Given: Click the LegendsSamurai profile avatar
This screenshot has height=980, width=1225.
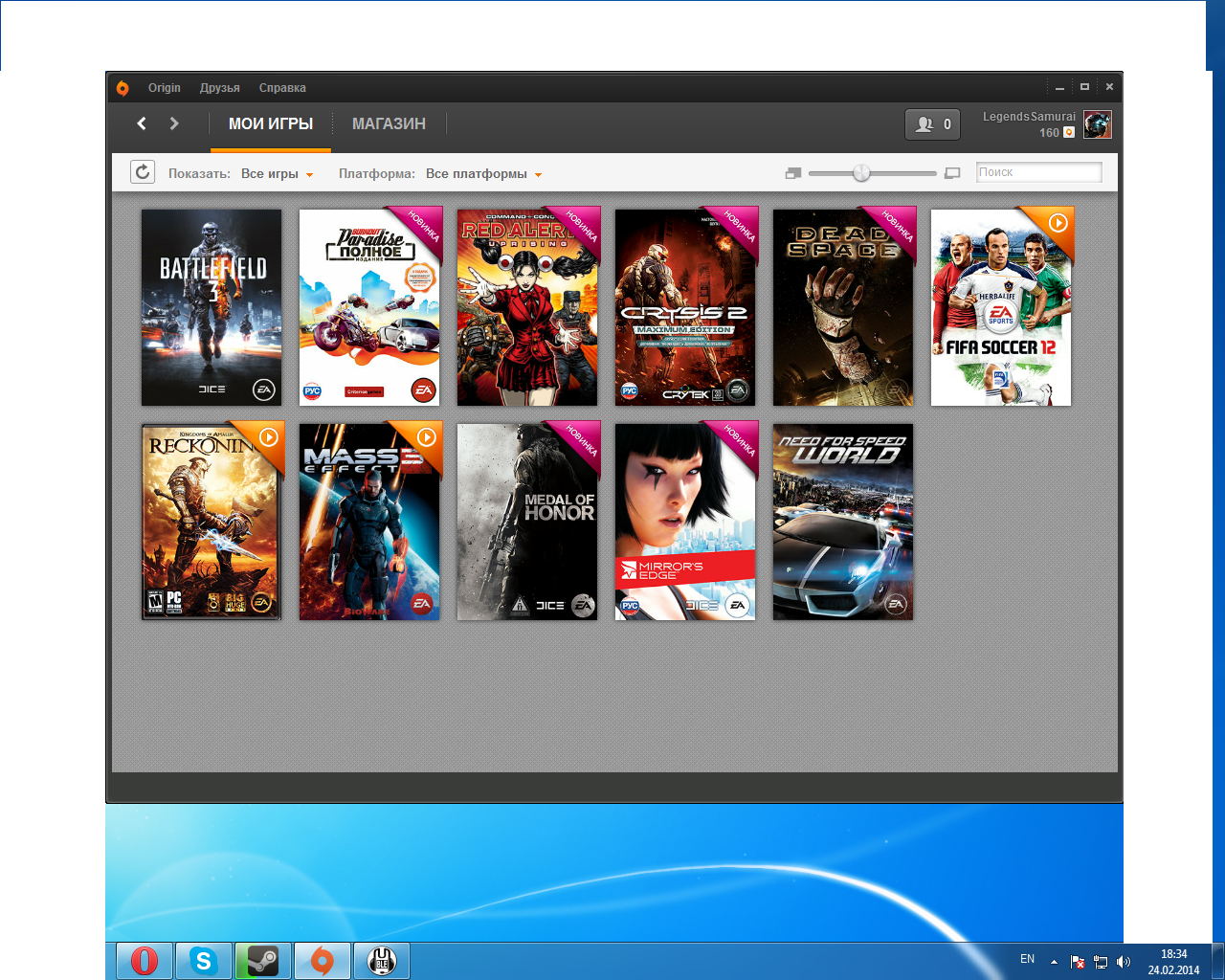Looking at the screenshot, I should click(1098, 125).
